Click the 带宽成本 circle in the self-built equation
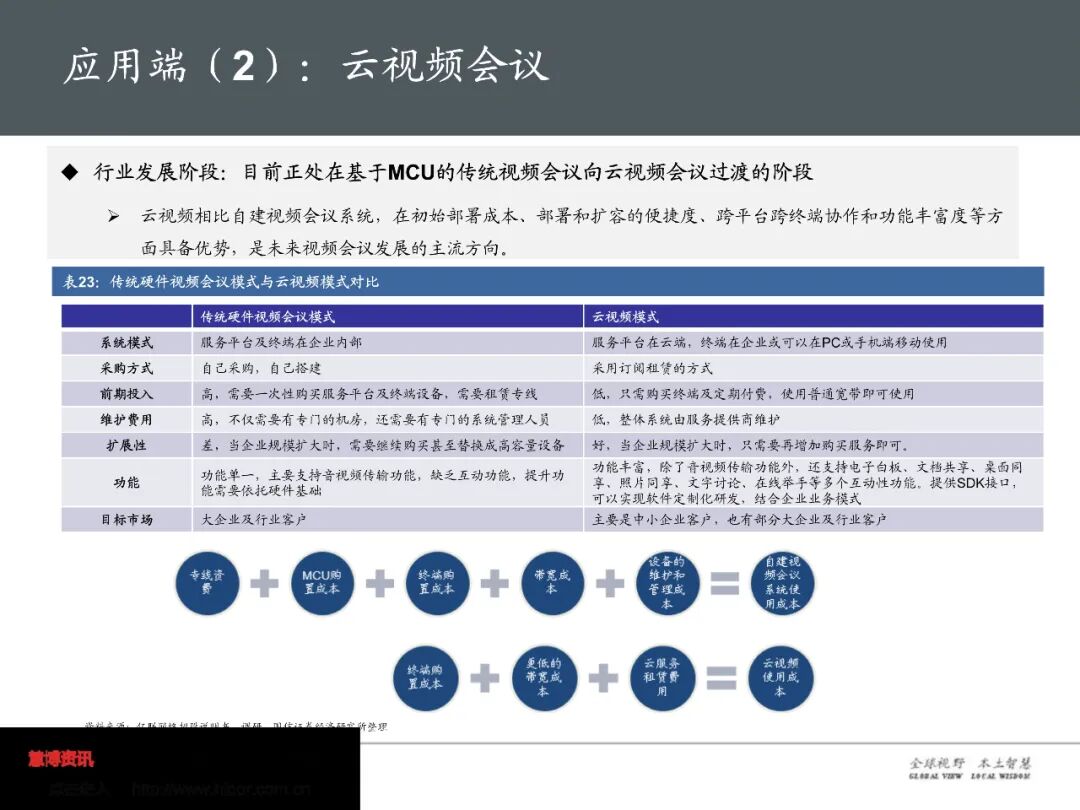The width and height of the screenshot is (1080, 810). (552, 583)
